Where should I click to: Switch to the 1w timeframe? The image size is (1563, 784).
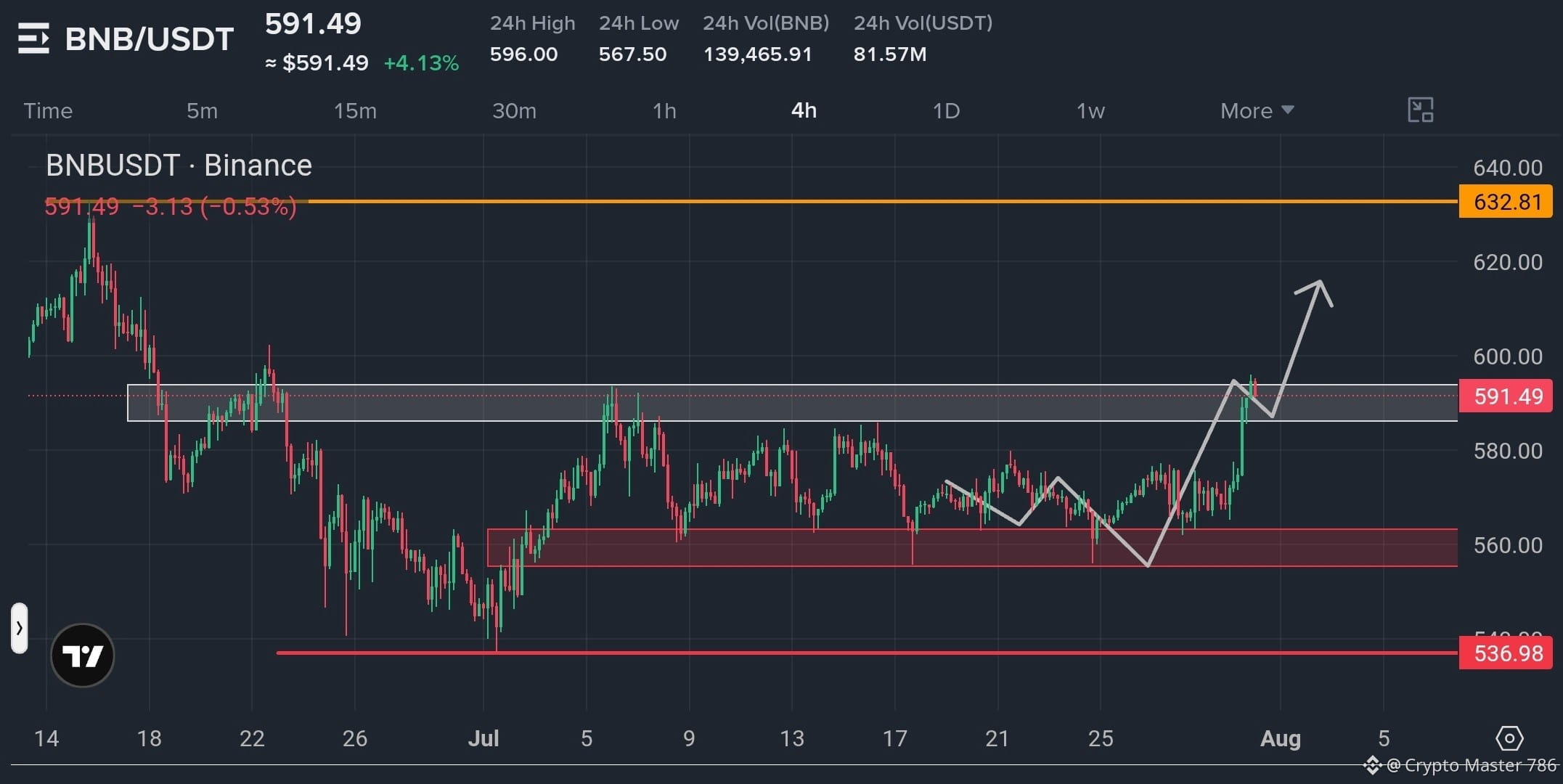tap(1090, 110)
